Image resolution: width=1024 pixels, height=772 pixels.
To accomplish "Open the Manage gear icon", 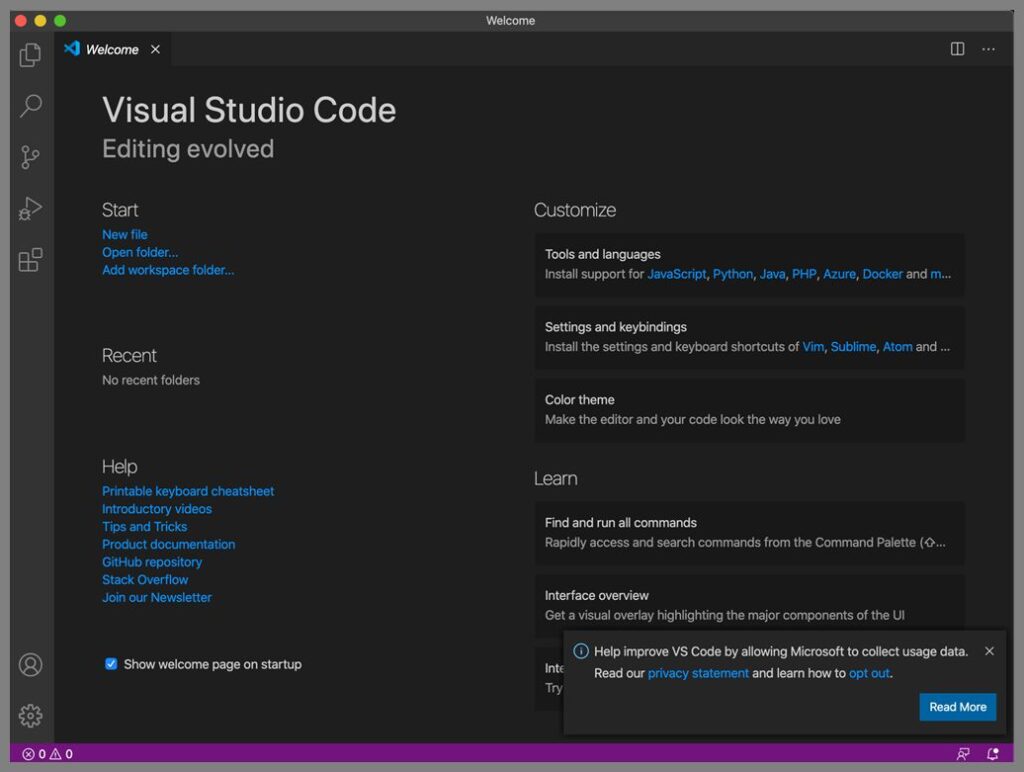I will (x=30, y=716).
